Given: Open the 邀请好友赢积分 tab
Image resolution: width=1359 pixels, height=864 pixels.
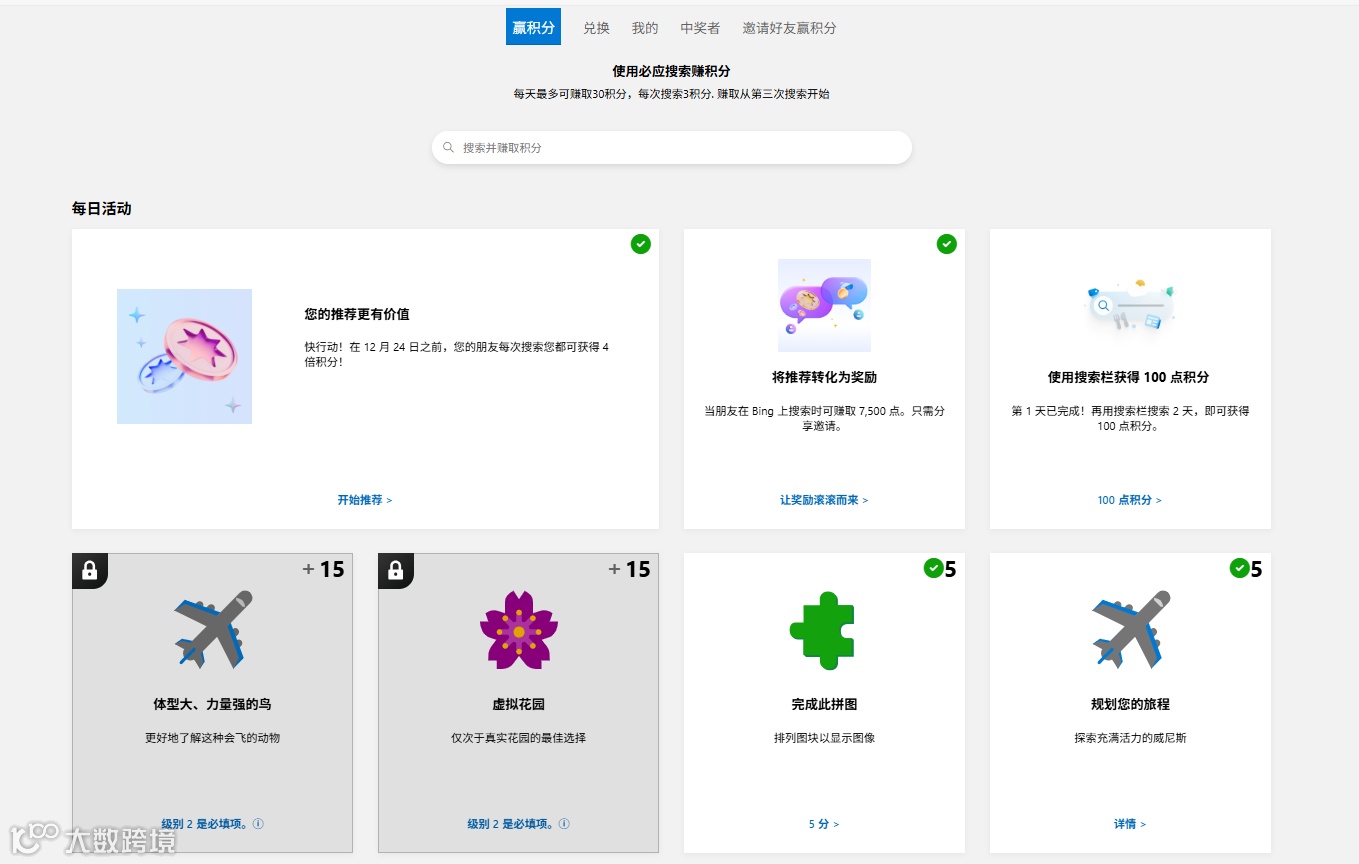Looking at the screenshot, I should click(789, 28).
